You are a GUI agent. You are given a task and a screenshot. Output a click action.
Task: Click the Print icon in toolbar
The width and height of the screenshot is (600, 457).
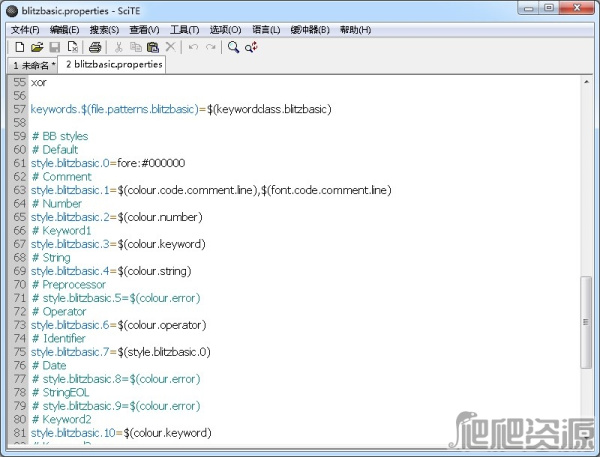(95, 47)
